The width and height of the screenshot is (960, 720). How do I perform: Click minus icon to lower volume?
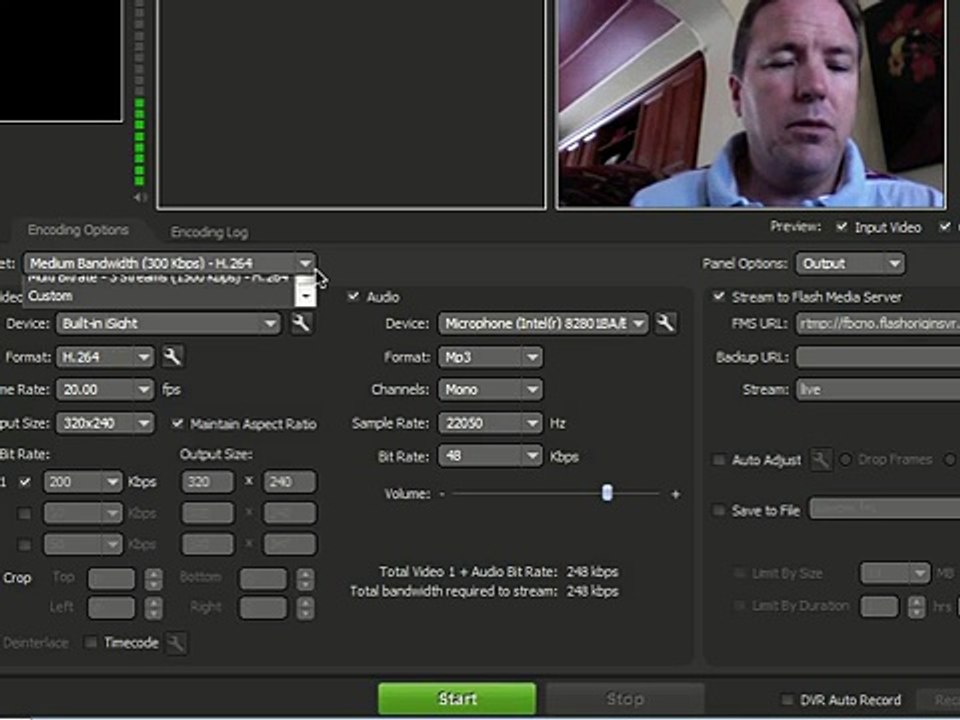point(442,493)
